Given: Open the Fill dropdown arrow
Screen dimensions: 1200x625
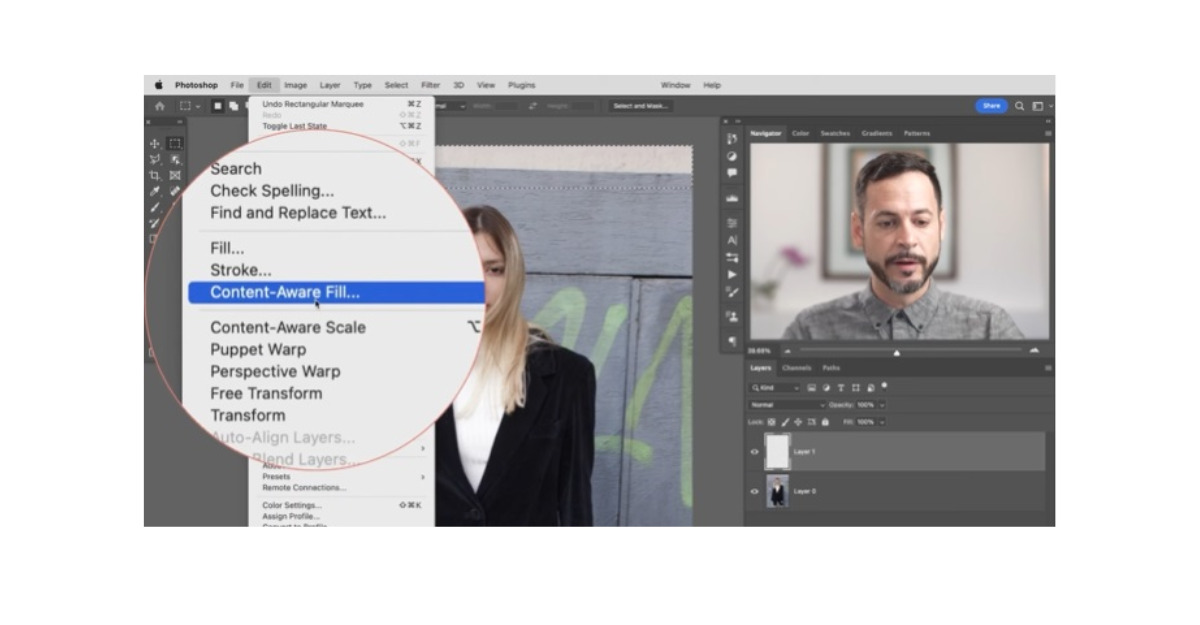Looking at the screenshot, I should tap(882, 422).
